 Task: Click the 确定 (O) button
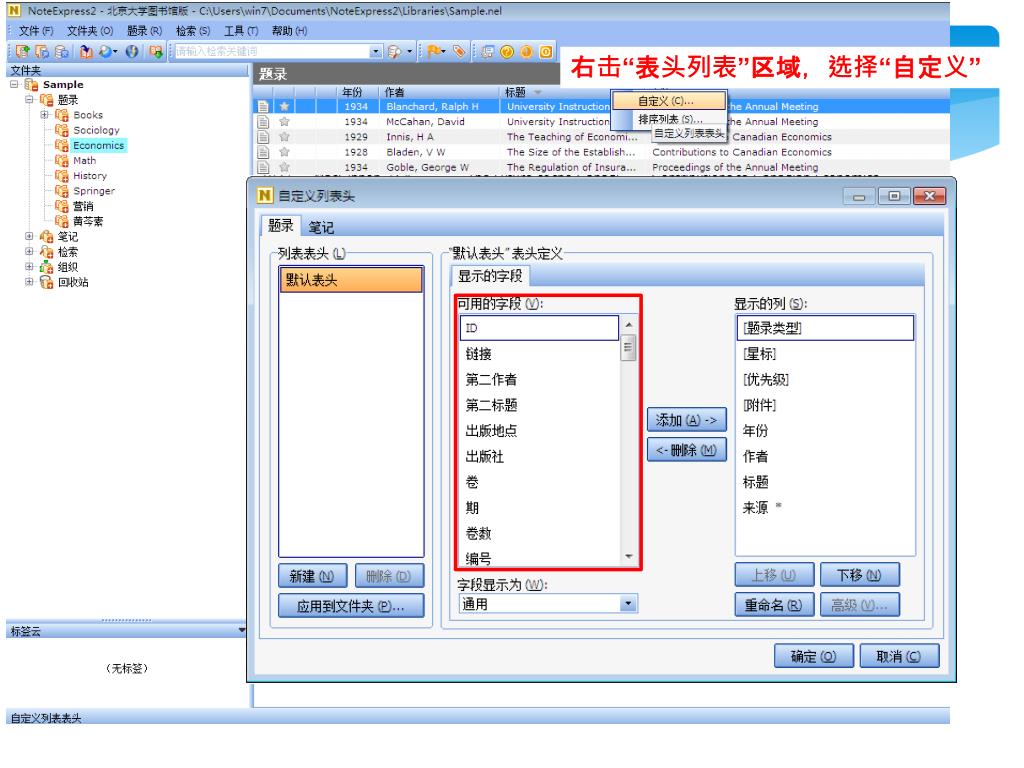814,656
